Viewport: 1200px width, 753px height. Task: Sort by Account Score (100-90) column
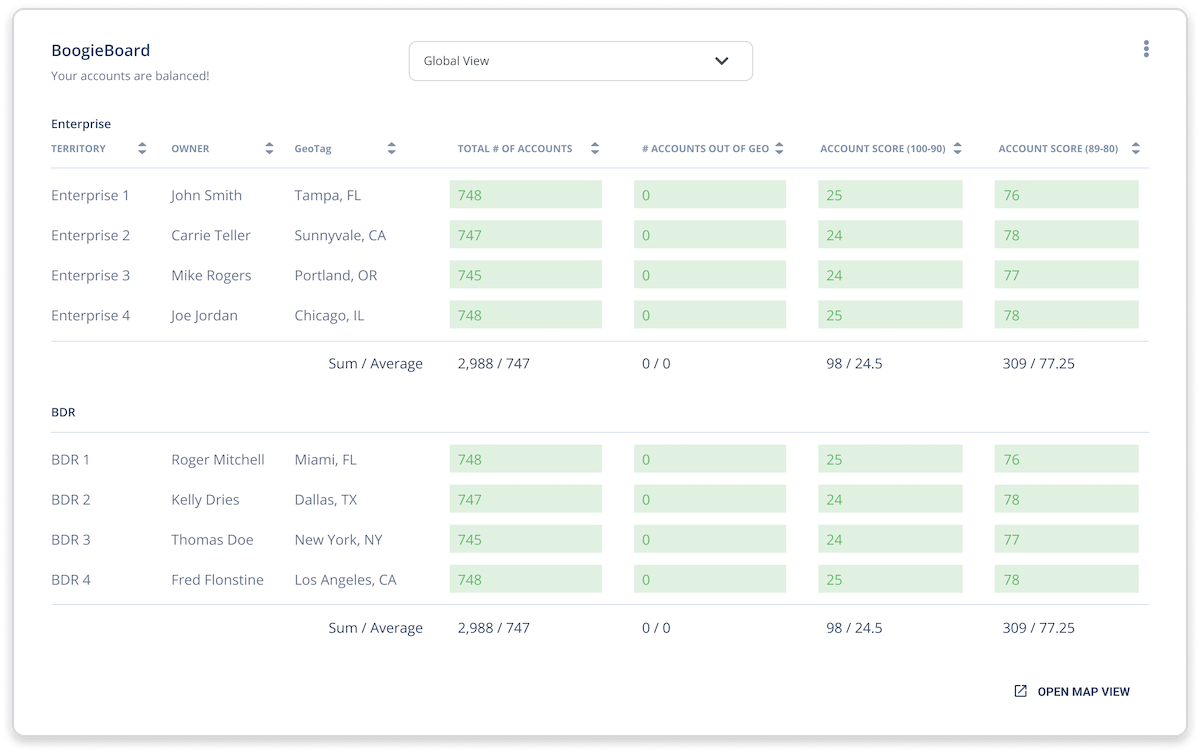click(957, 149)
